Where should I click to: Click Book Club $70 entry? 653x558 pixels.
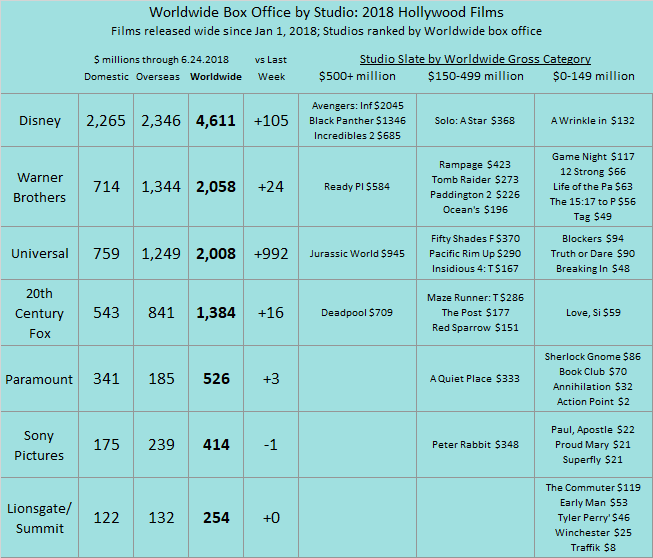[593, 371]
